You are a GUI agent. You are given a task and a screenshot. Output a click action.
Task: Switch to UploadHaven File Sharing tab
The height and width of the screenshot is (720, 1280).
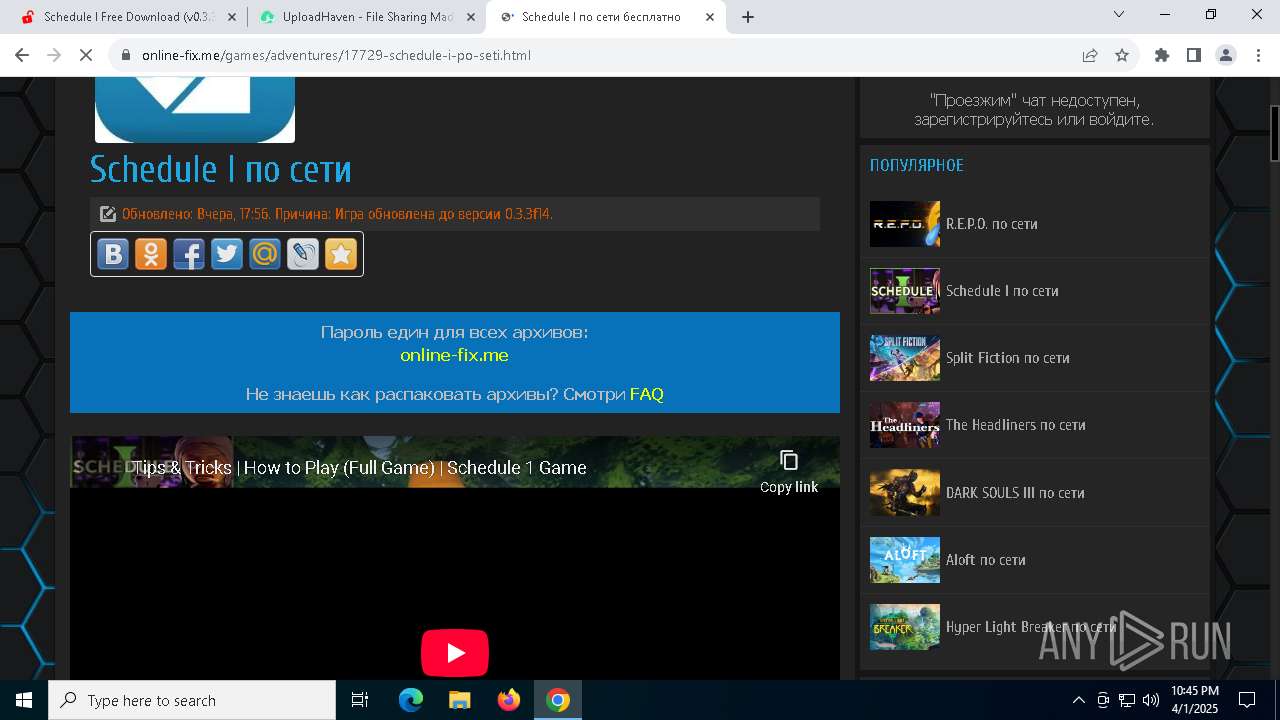tap(366, 17)
